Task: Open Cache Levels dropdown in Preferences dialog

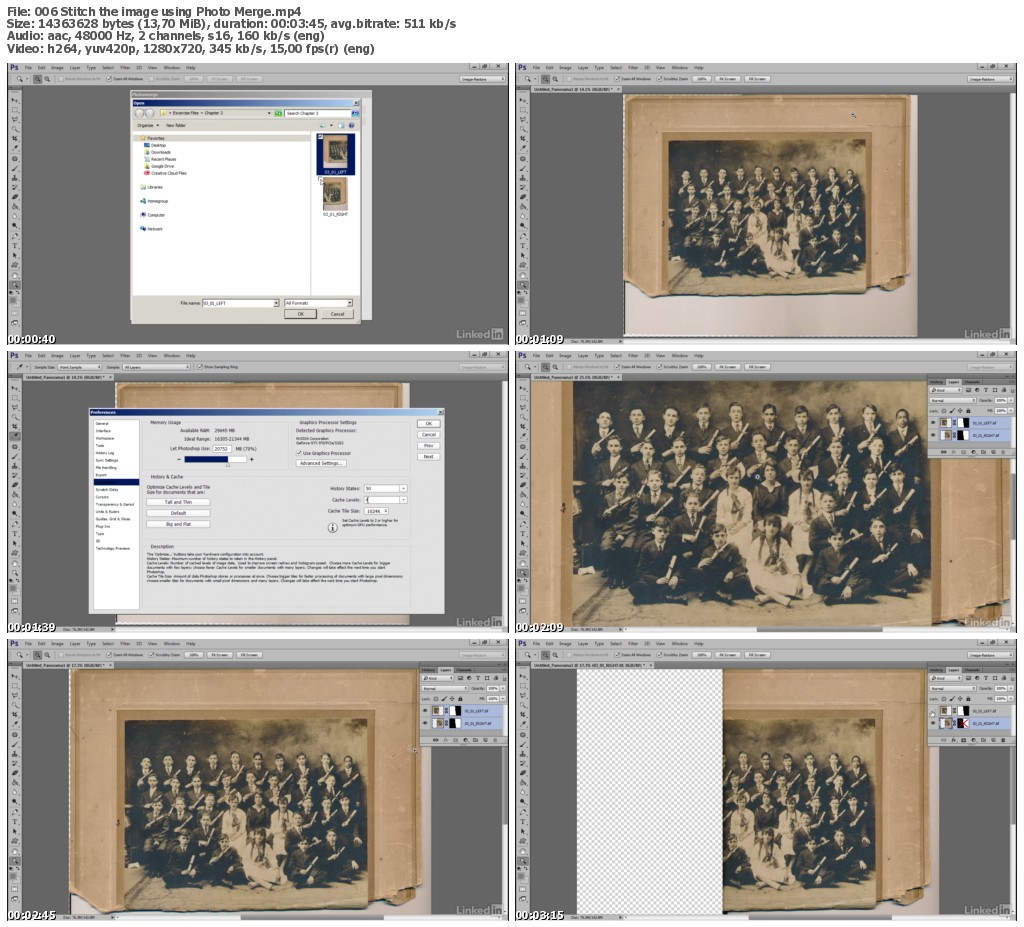Action: [x=404, y=500]
